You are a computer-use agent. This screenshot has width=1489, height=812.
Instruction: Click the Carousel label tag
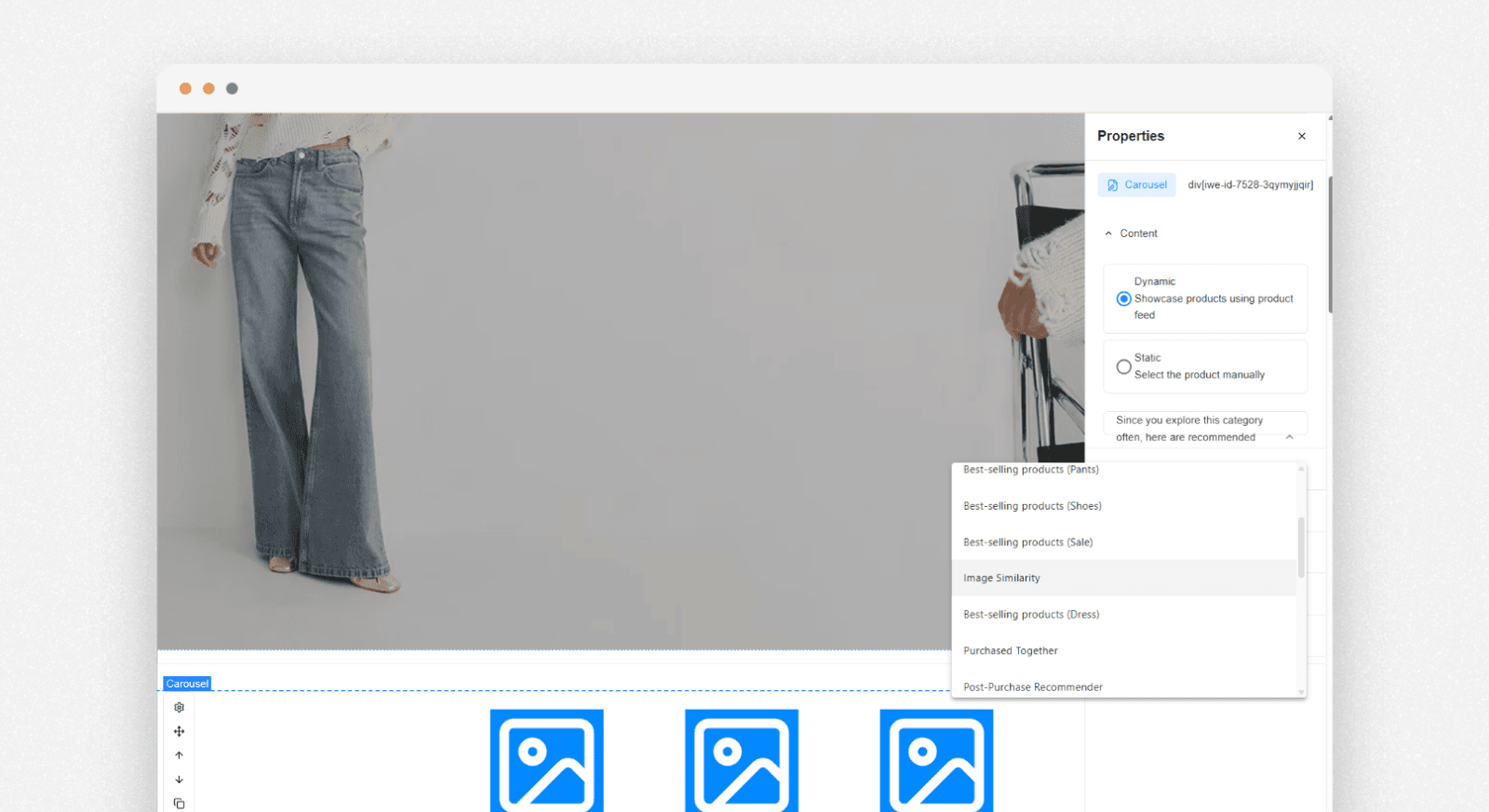(x=187, y=684)
